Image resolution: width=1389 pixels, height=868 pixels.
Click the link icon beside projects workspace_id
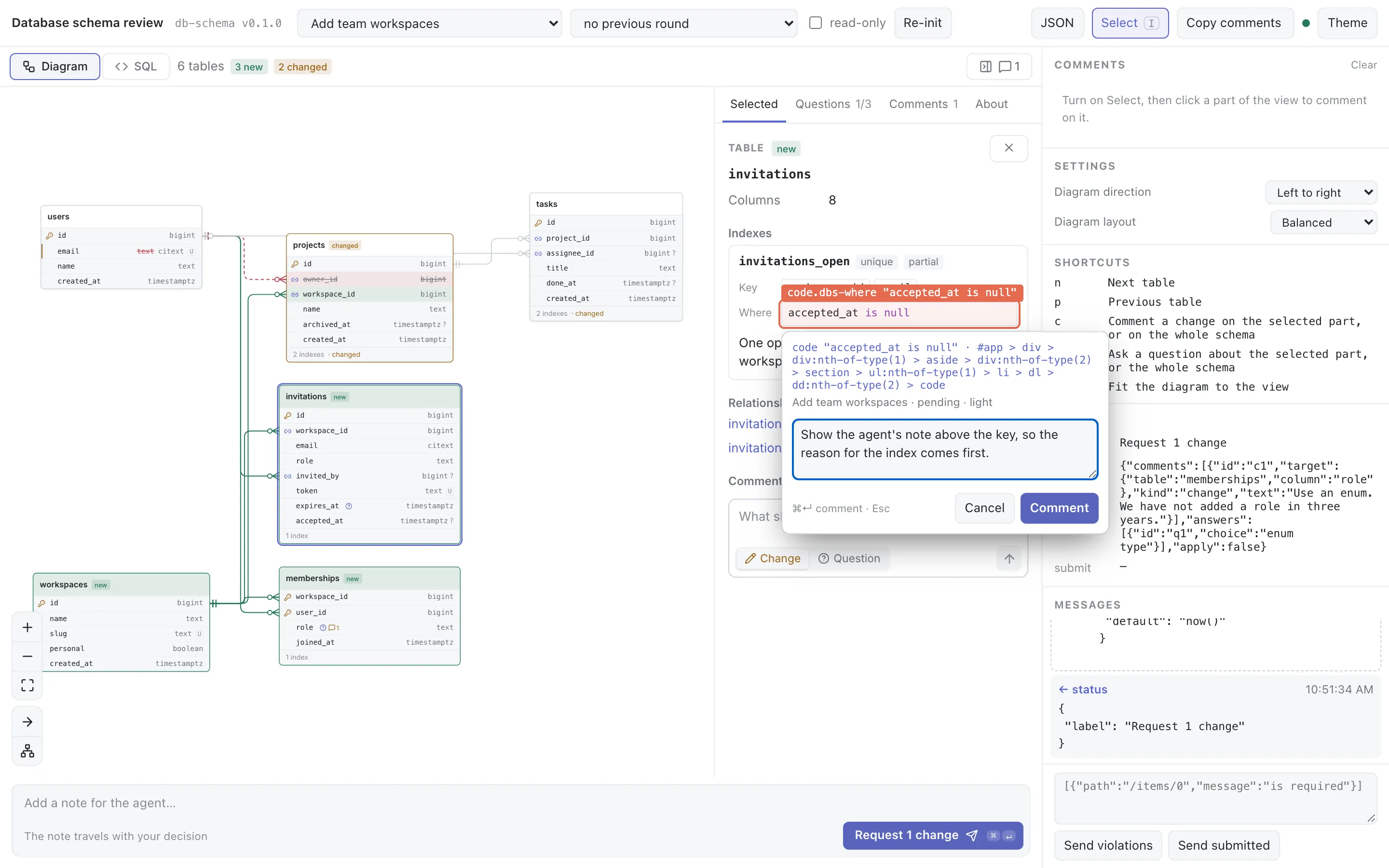click(x=295, y=295)
